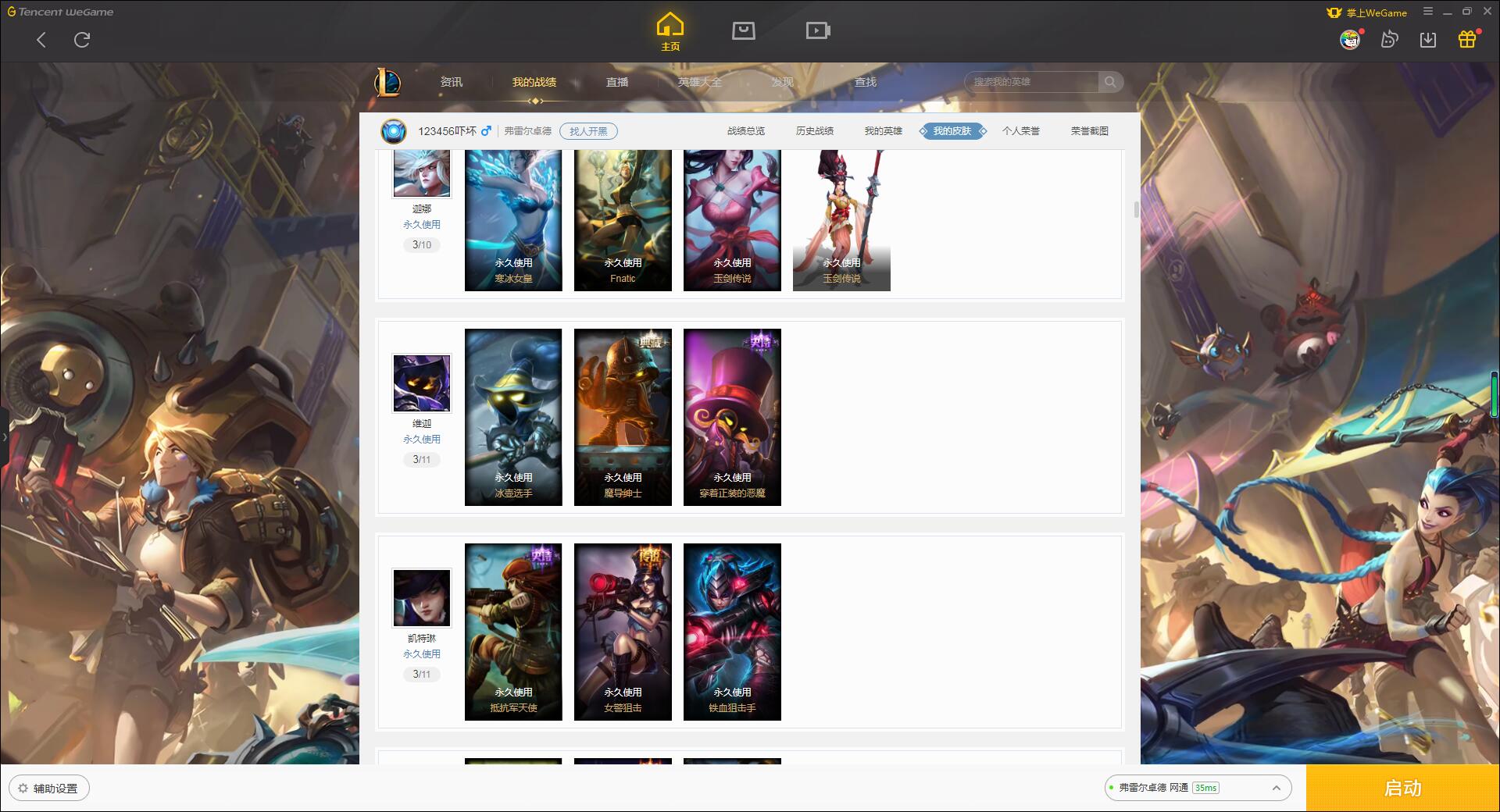Open the 冰壶选手 skin card
Viewport: 1500px width, 812px height.
(x=513, y=417)
